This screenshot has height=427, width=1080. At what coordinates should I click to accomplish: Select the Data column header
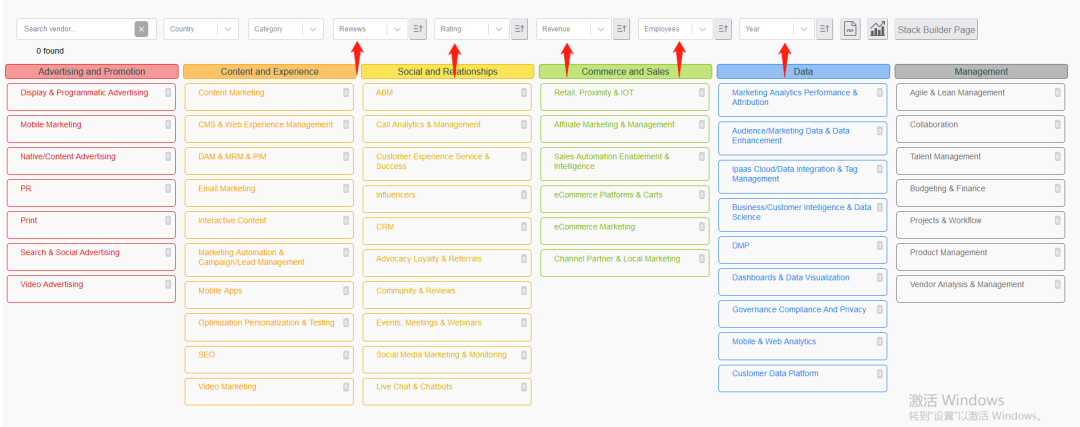point(803,72)
